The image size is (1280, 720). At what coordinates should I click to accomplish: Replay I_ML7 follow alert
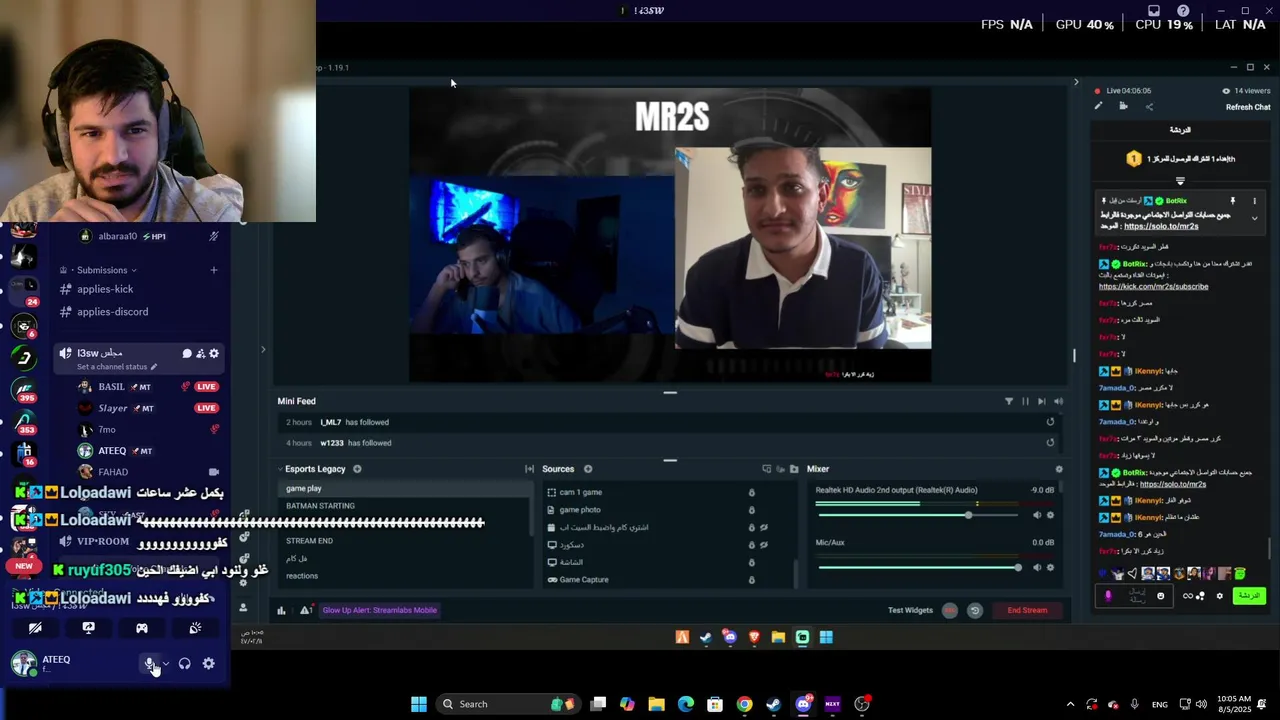click(1050, 422)
